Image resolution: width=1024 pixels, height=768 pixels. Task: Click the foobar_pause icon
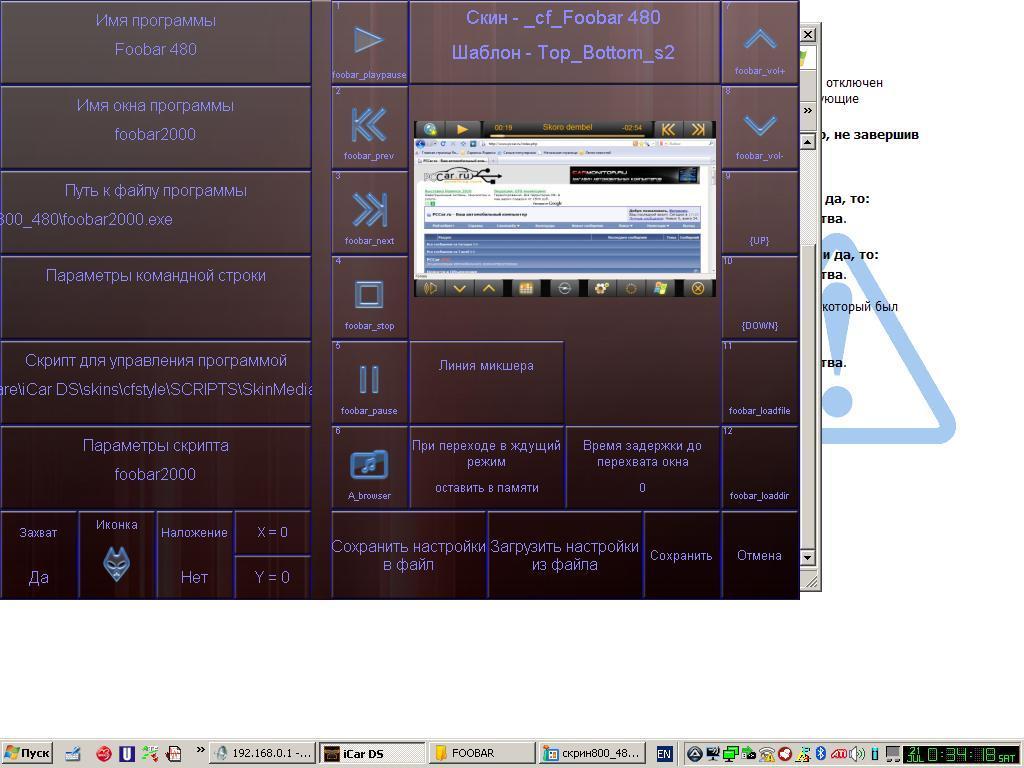[x=369, y=380]
